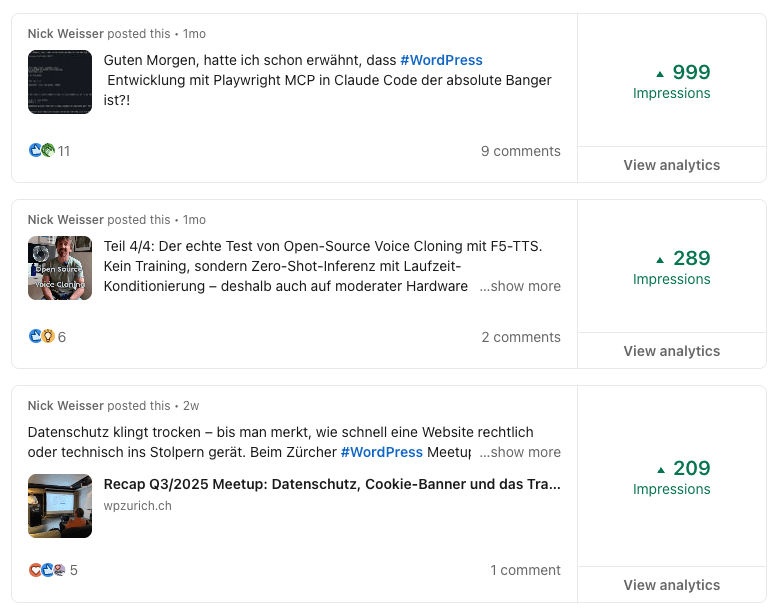Image resolution: width=779 pixels, height=614 pixels.
Task: Open the terminal thumbnail on the first post
Action: coord(60,82)
